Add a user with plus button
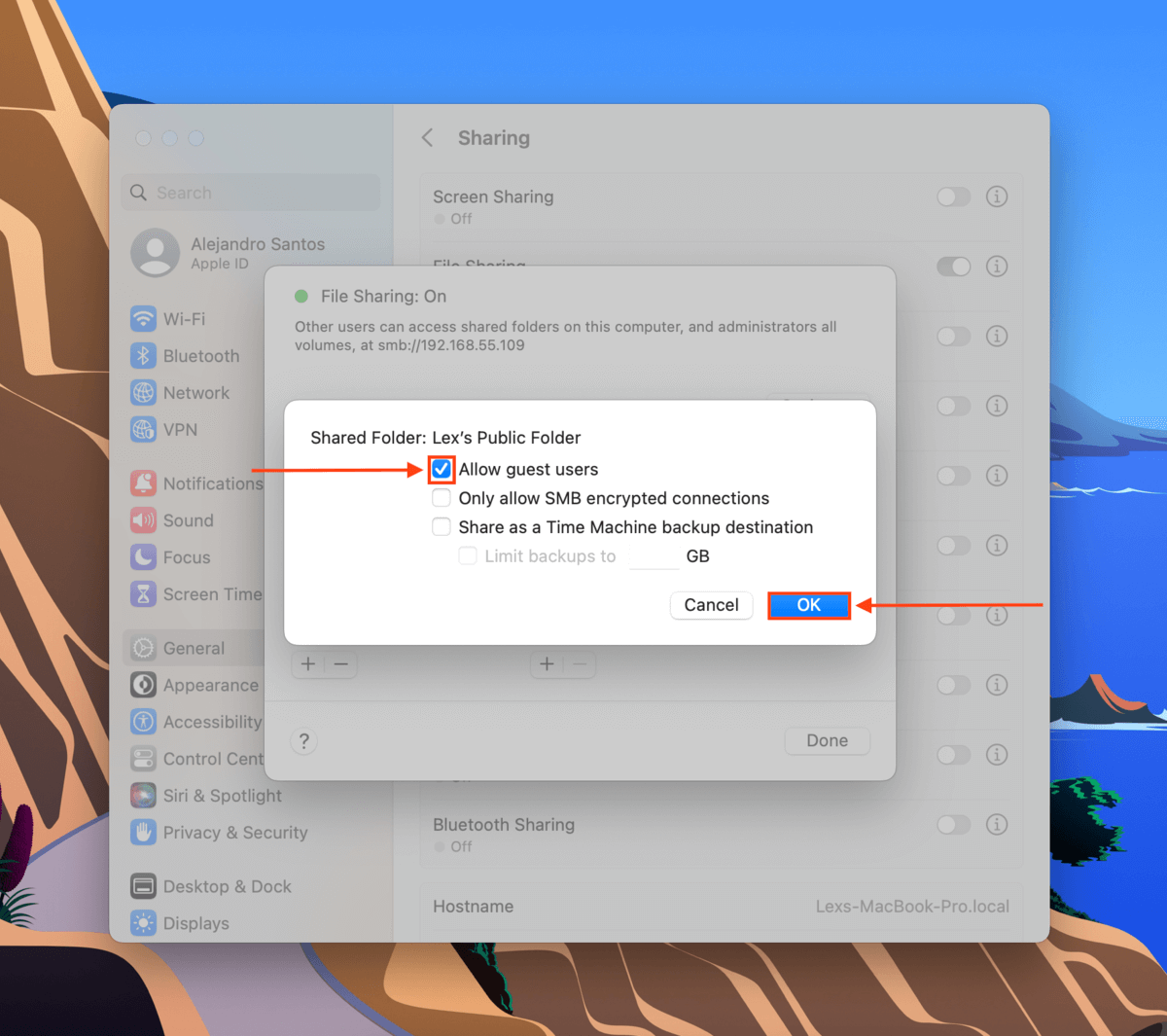 (547, 664)
